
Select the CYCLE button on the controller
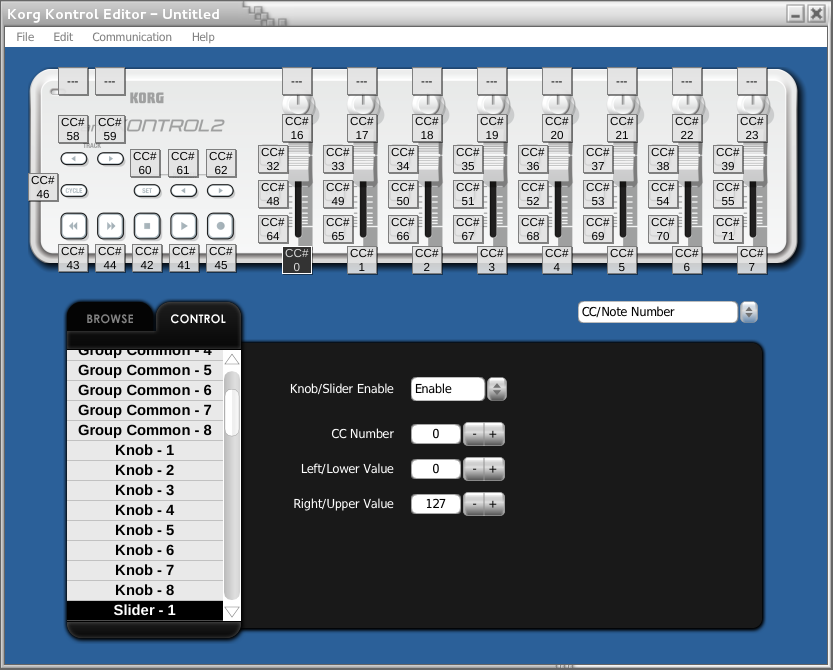[x=74, y=191]
